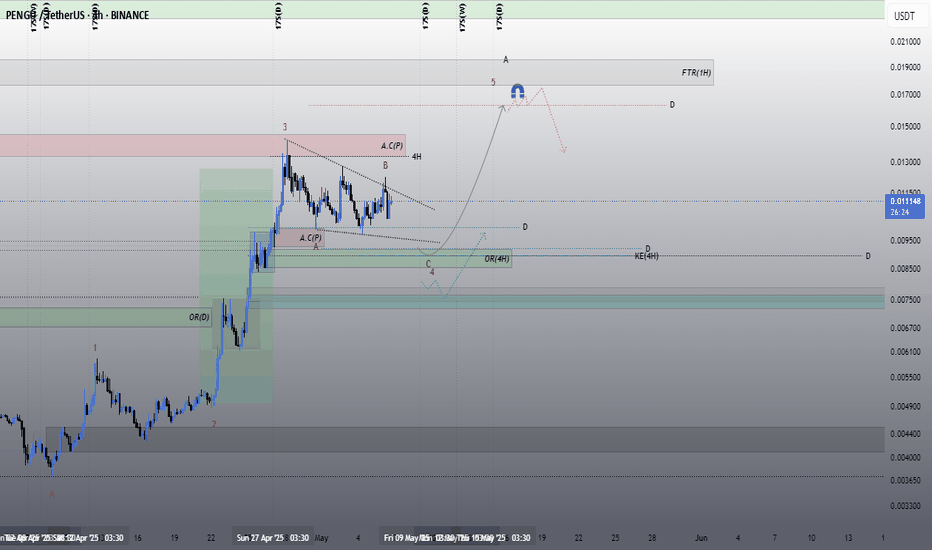
Task: Click the Jun label on time axis
Action: point(702,538)
